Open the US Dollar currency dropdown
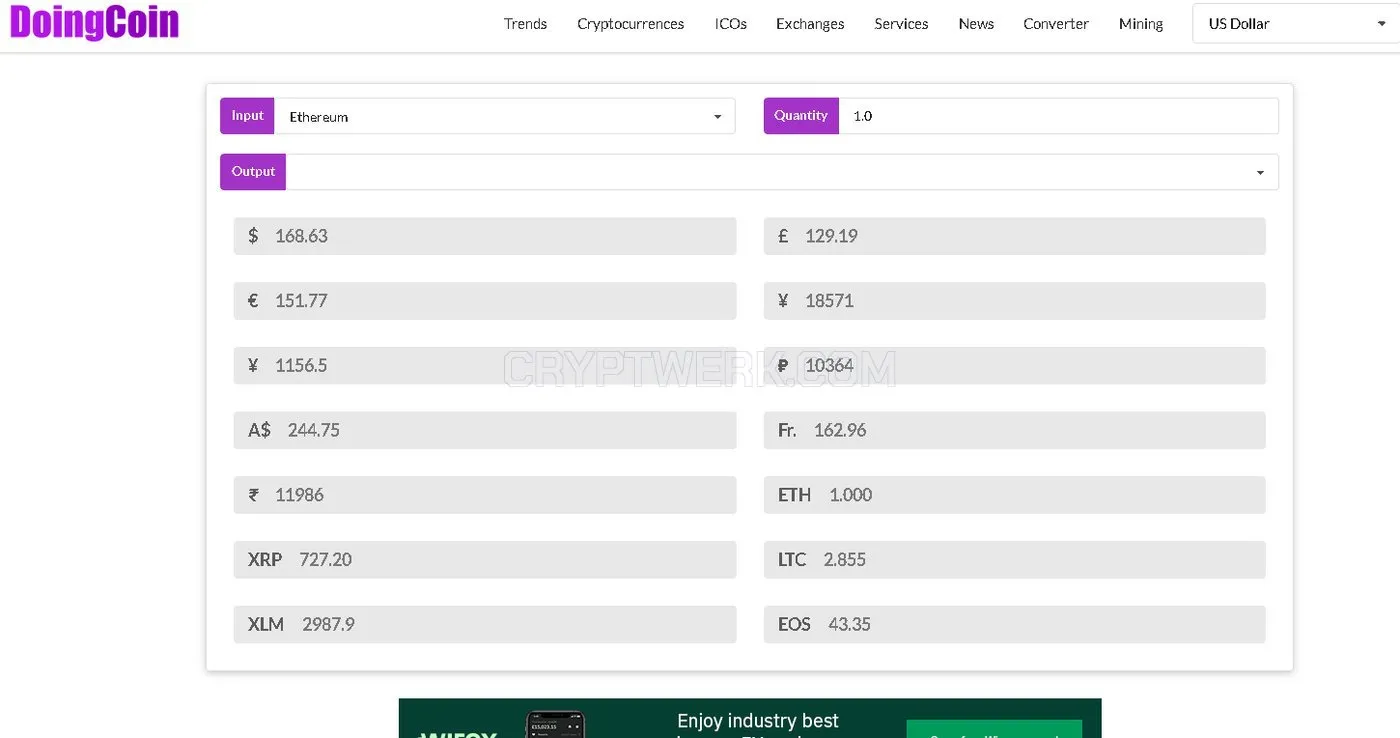The width and height of the screenshot is (1400, 738). click(1296, 24)
